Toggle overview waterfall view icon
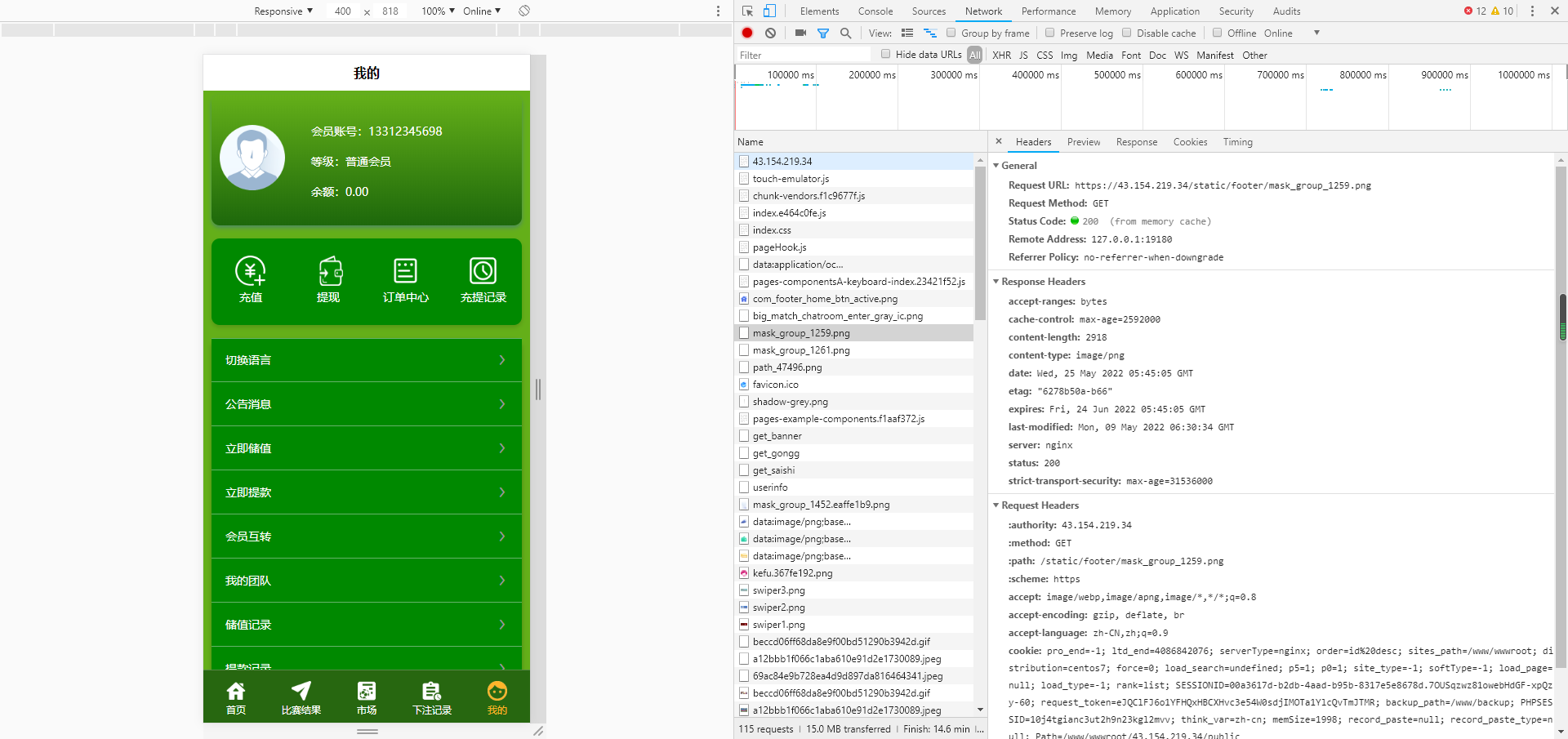This screenshot has height=739, width=1568. point(930,33)
